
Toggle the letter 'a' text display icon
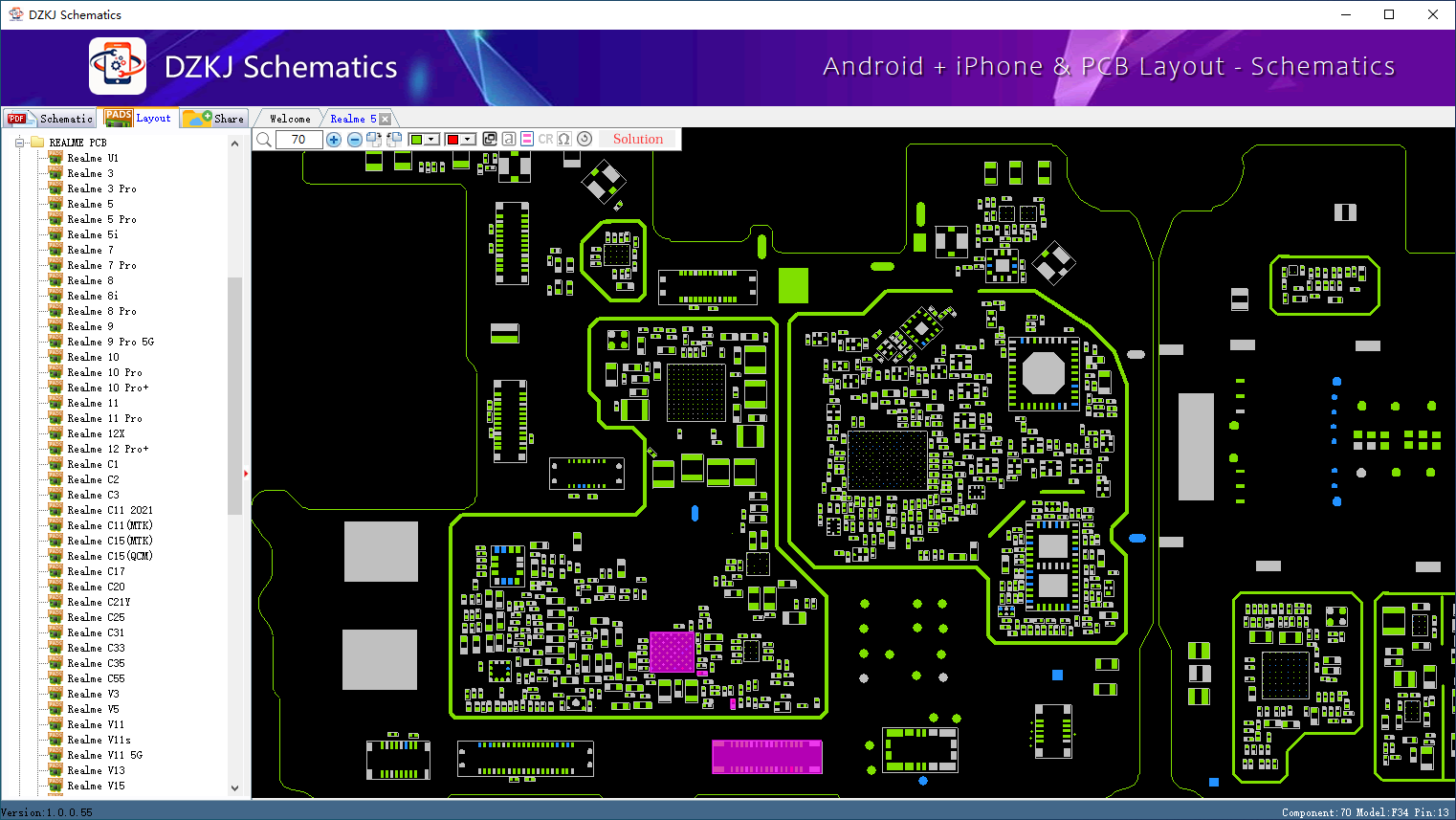point(509,139)
